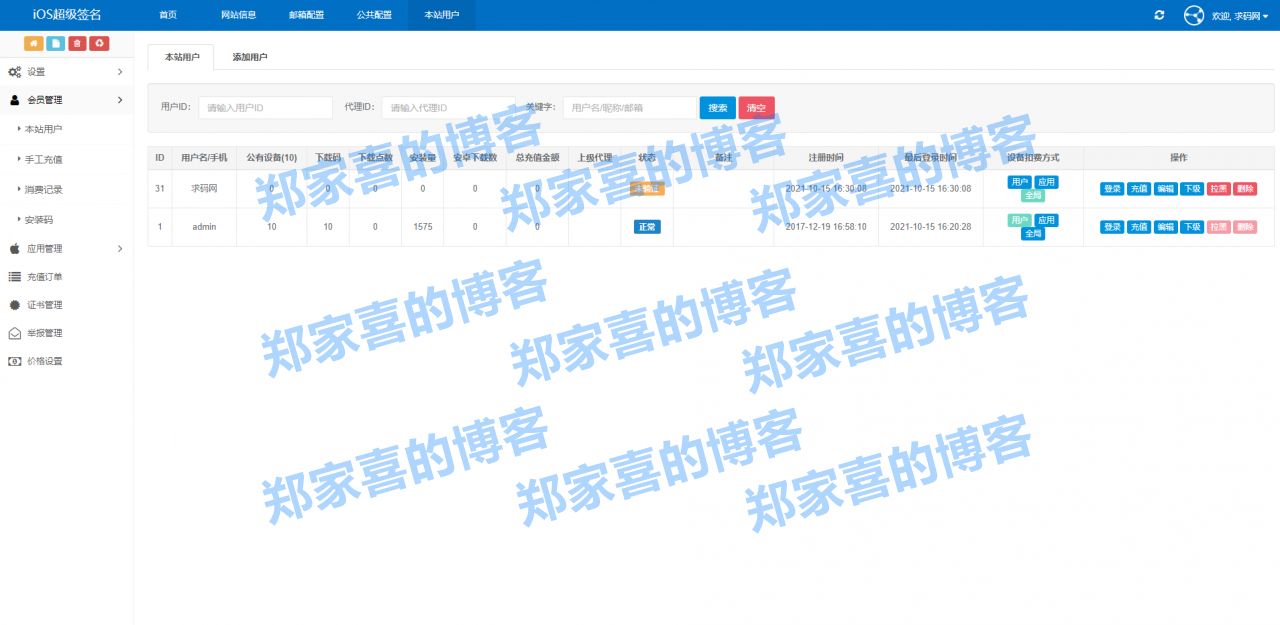
Task: Open 证书管理 via its badge icon
Action: [x=15, y=305]
